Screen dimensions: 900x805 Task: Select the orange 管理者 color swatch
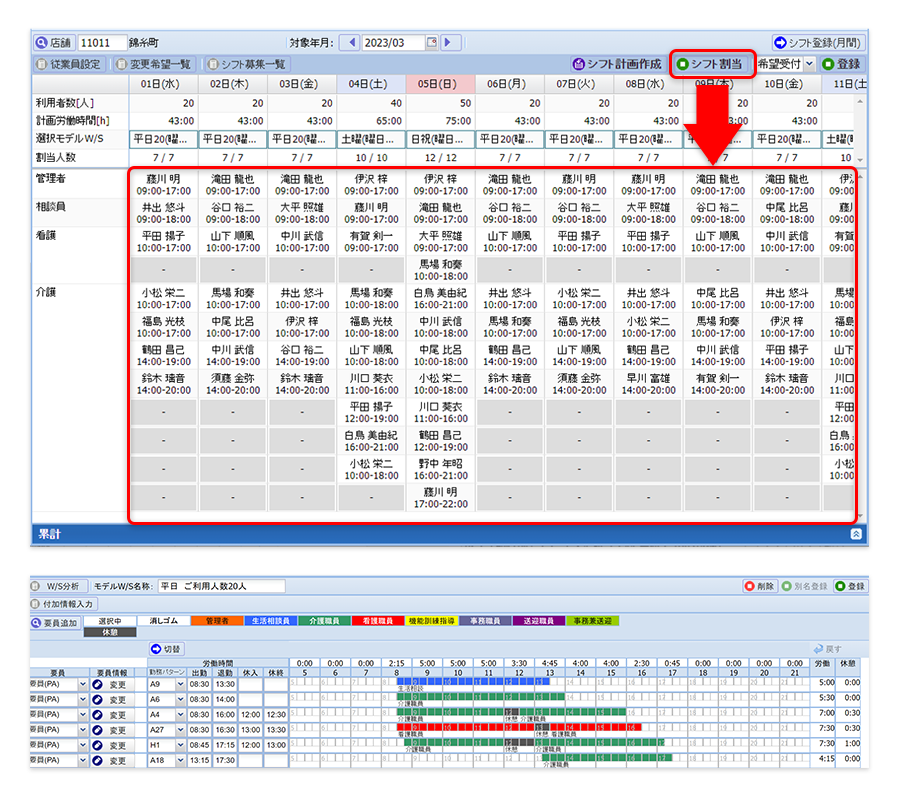217,621
